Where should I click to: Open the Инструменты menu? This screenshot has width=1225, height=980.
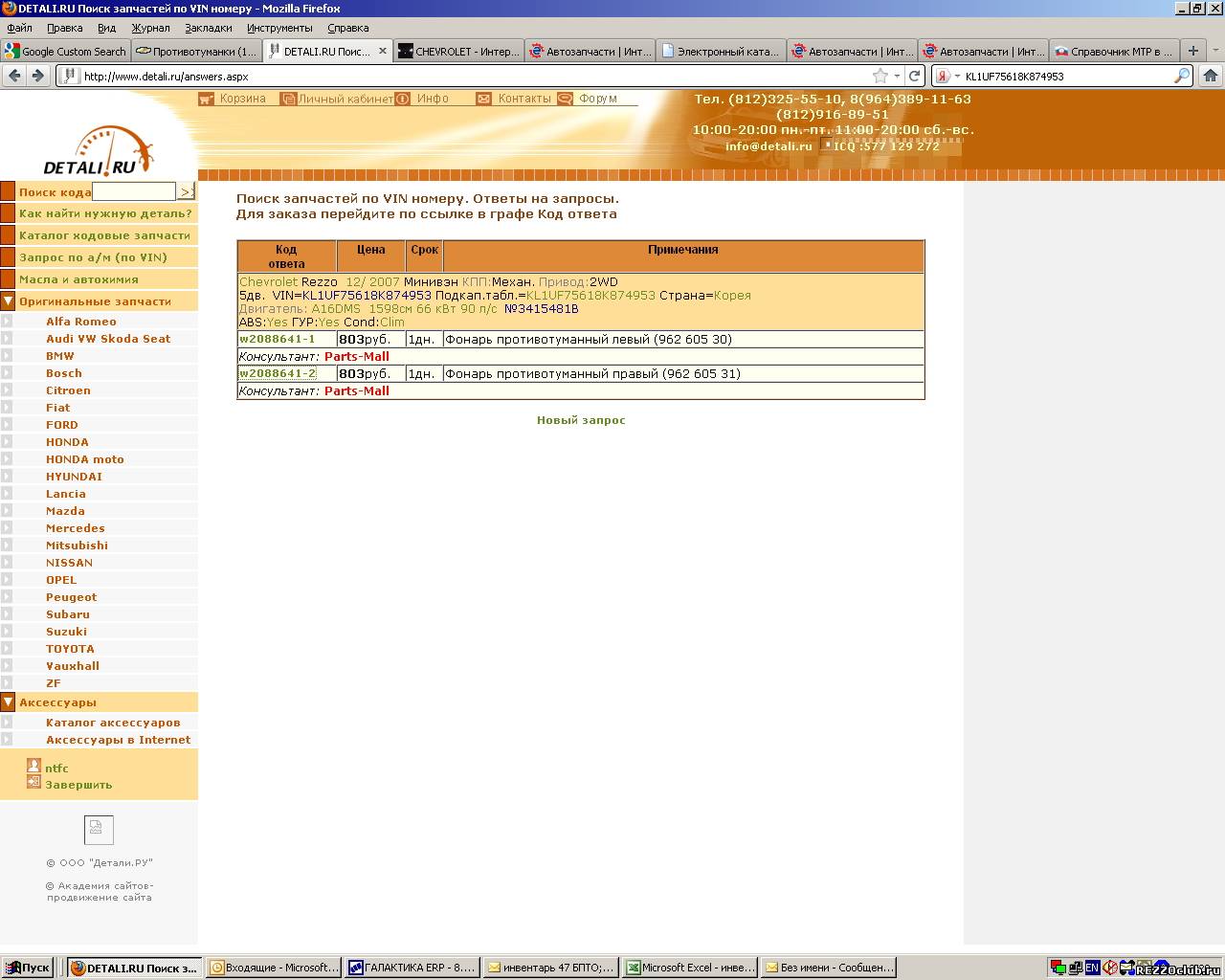pos(279,28)
